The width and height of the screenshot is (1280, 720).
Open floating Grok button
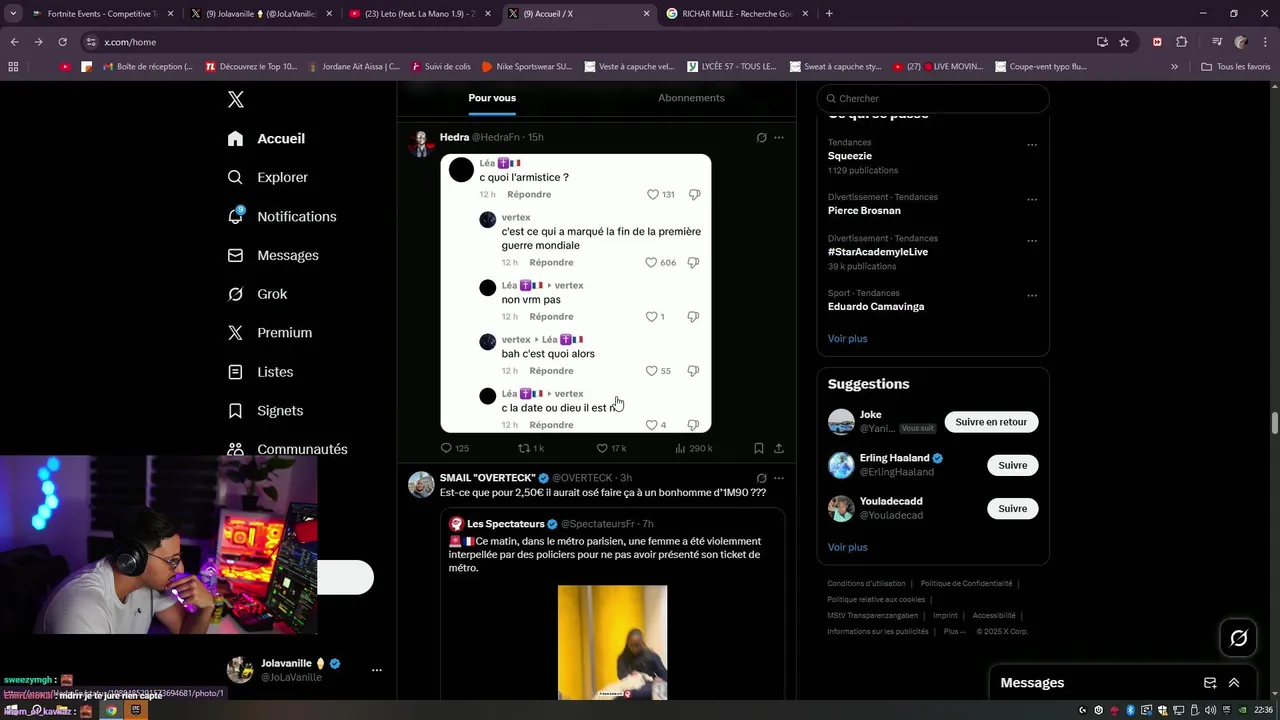[x=1238, y=638]
